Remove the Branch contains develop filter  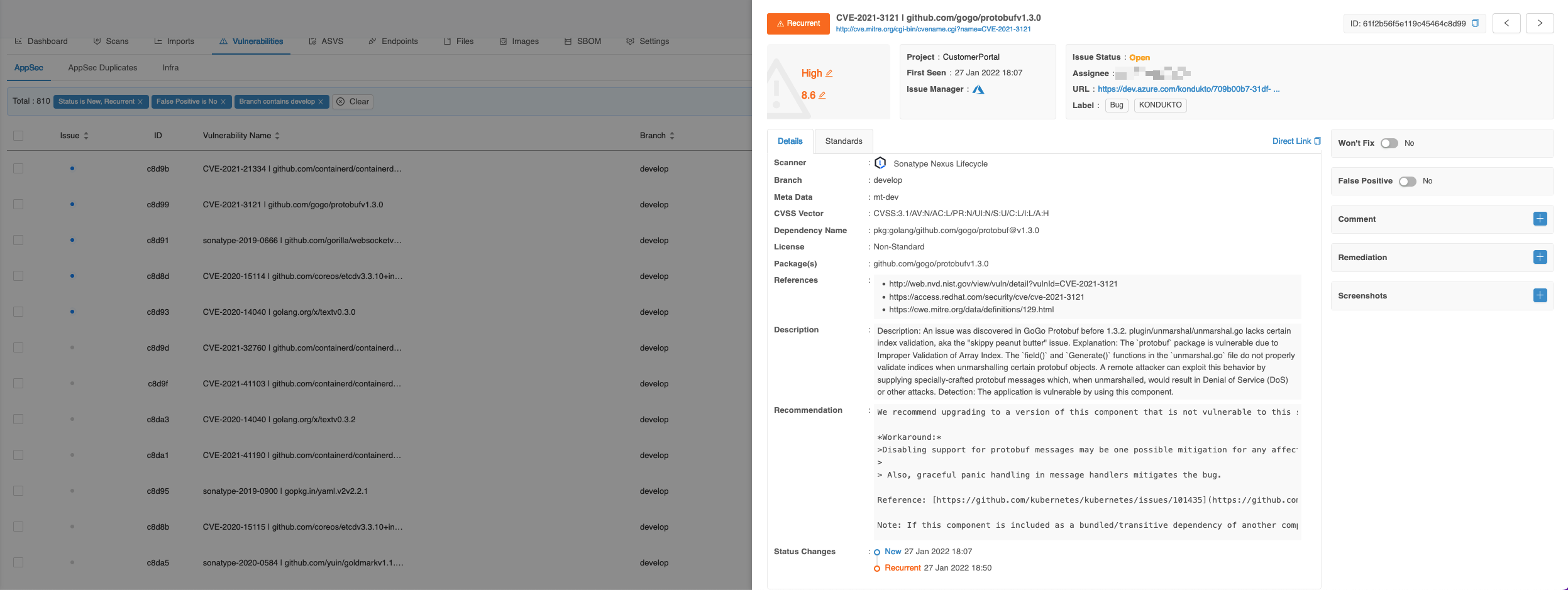point(321,102)
